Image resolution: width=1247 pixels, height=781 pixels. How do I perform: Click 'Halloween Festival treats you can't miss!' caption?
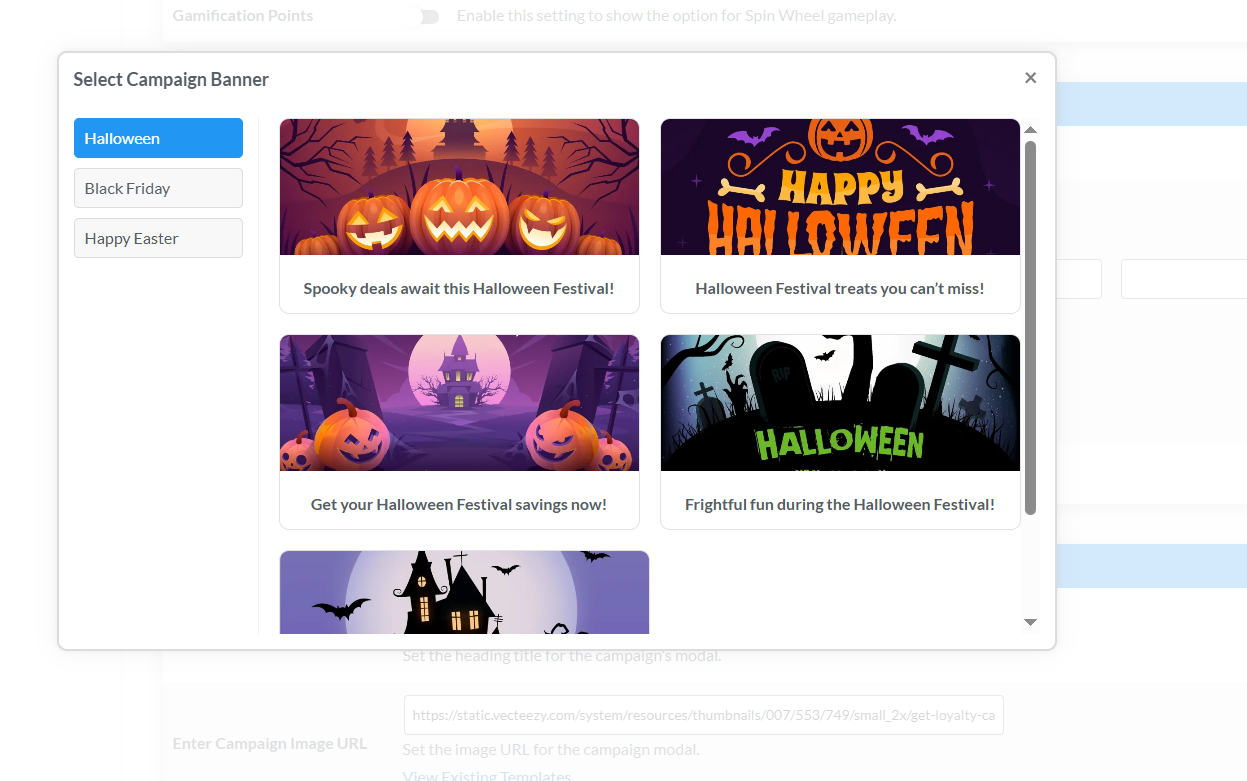click(x=840, y=288)
